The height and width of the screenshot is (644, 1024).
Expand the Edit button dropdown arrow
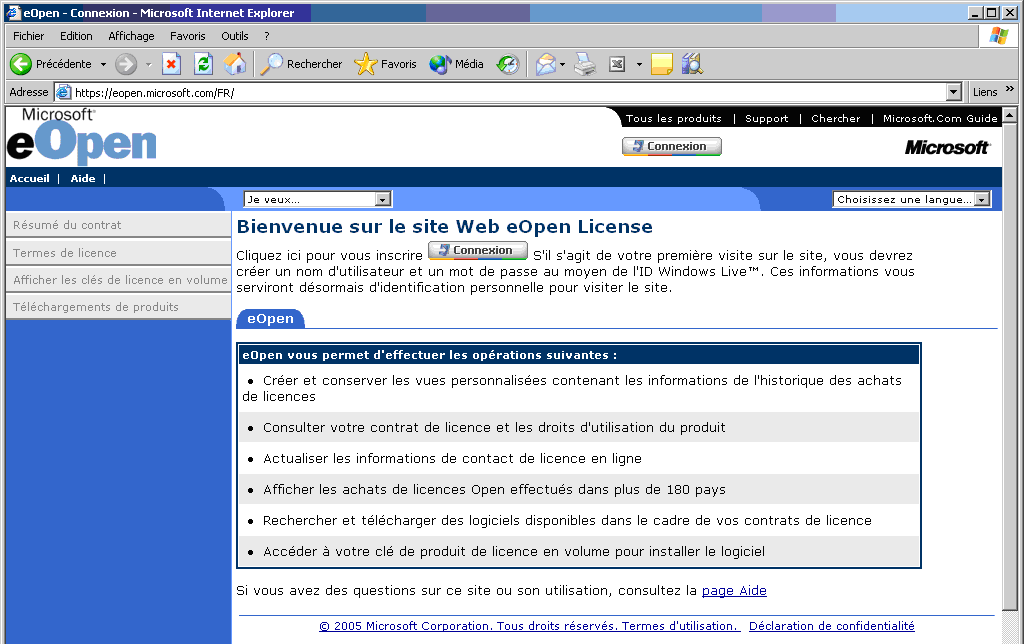click(x=639, y=64)
